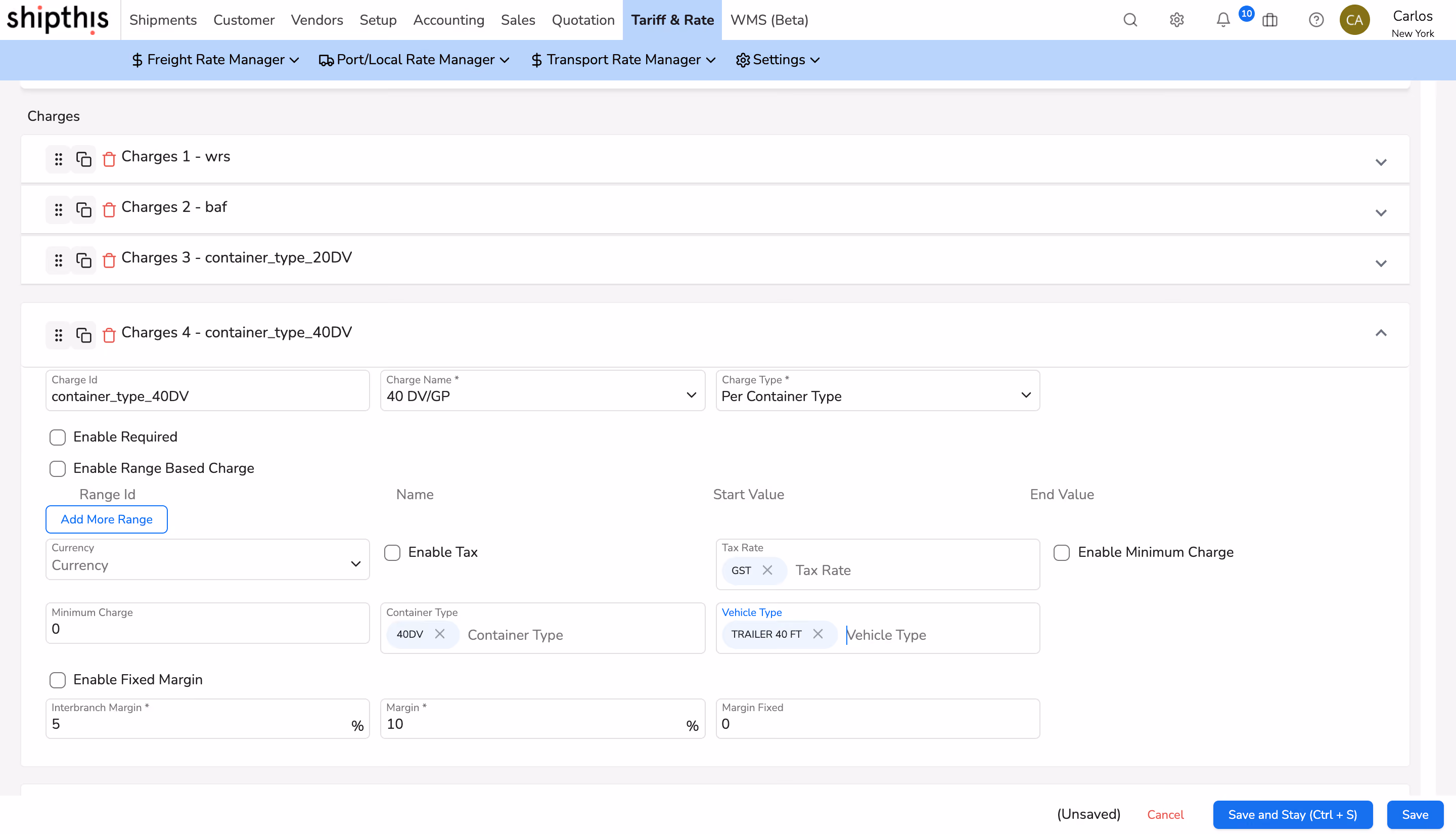Focus the Margin percentage input
Screen dimensions: 1456x834
[x=542, y=718]
